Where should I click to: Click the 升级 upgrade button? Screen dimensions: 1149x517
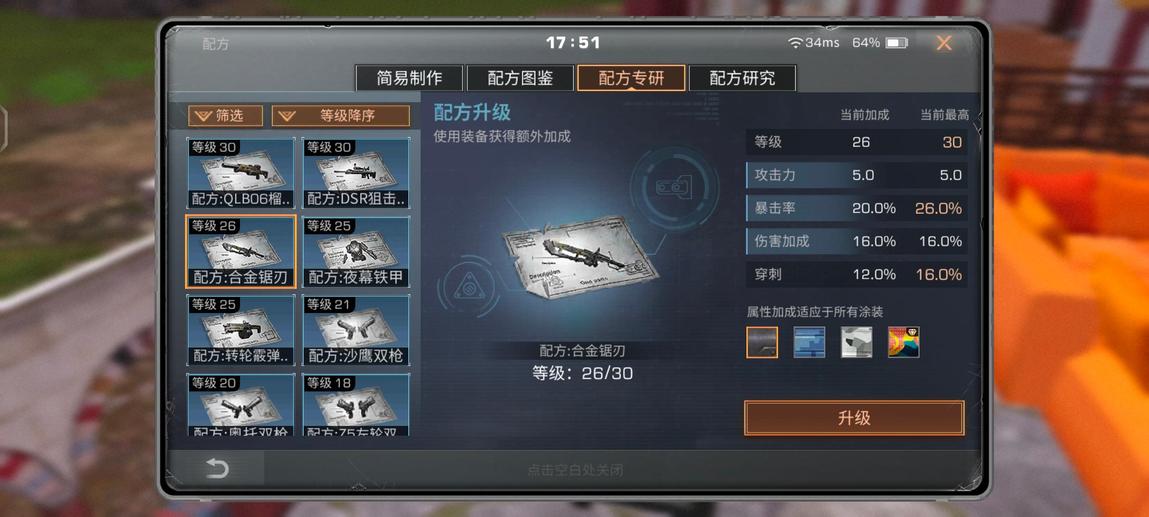coord(854,418)
